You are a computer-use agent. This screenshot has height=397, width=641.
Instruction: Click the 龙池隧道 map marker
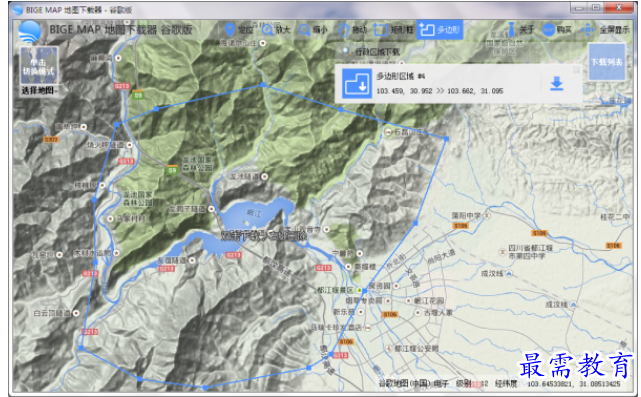264,177
